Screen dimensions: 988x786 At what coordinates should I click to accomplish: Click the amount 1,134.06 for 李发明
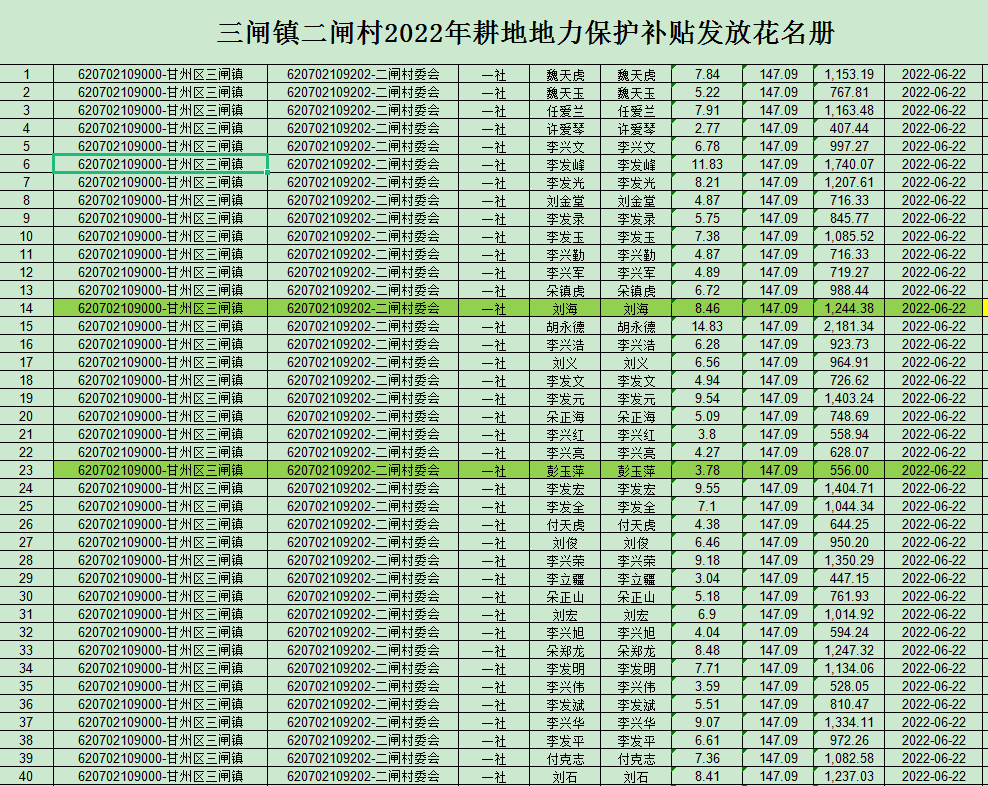click(x=849, y=669)
